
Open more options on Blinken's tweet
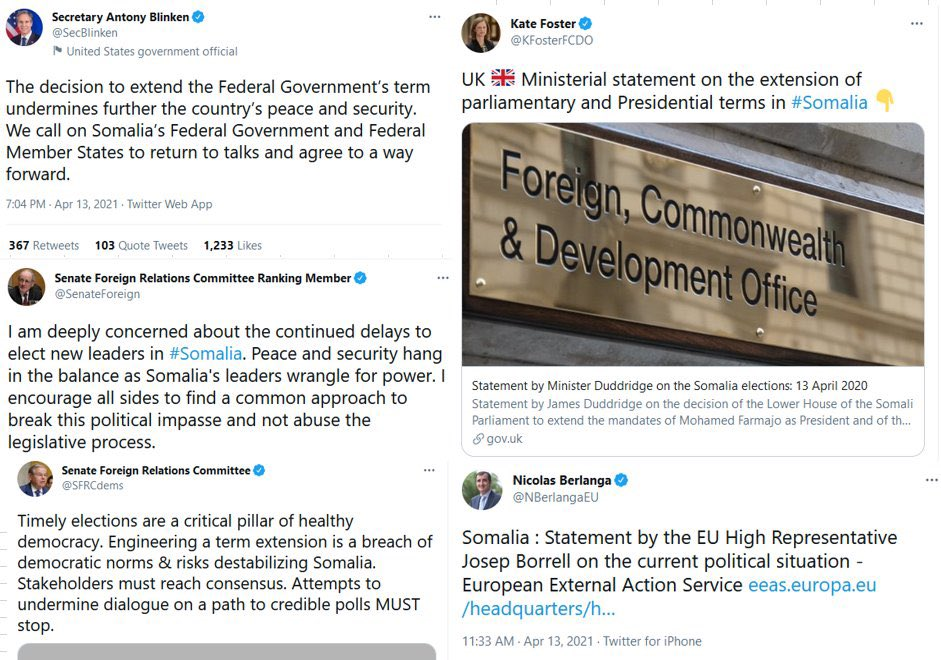coord(434,17)
